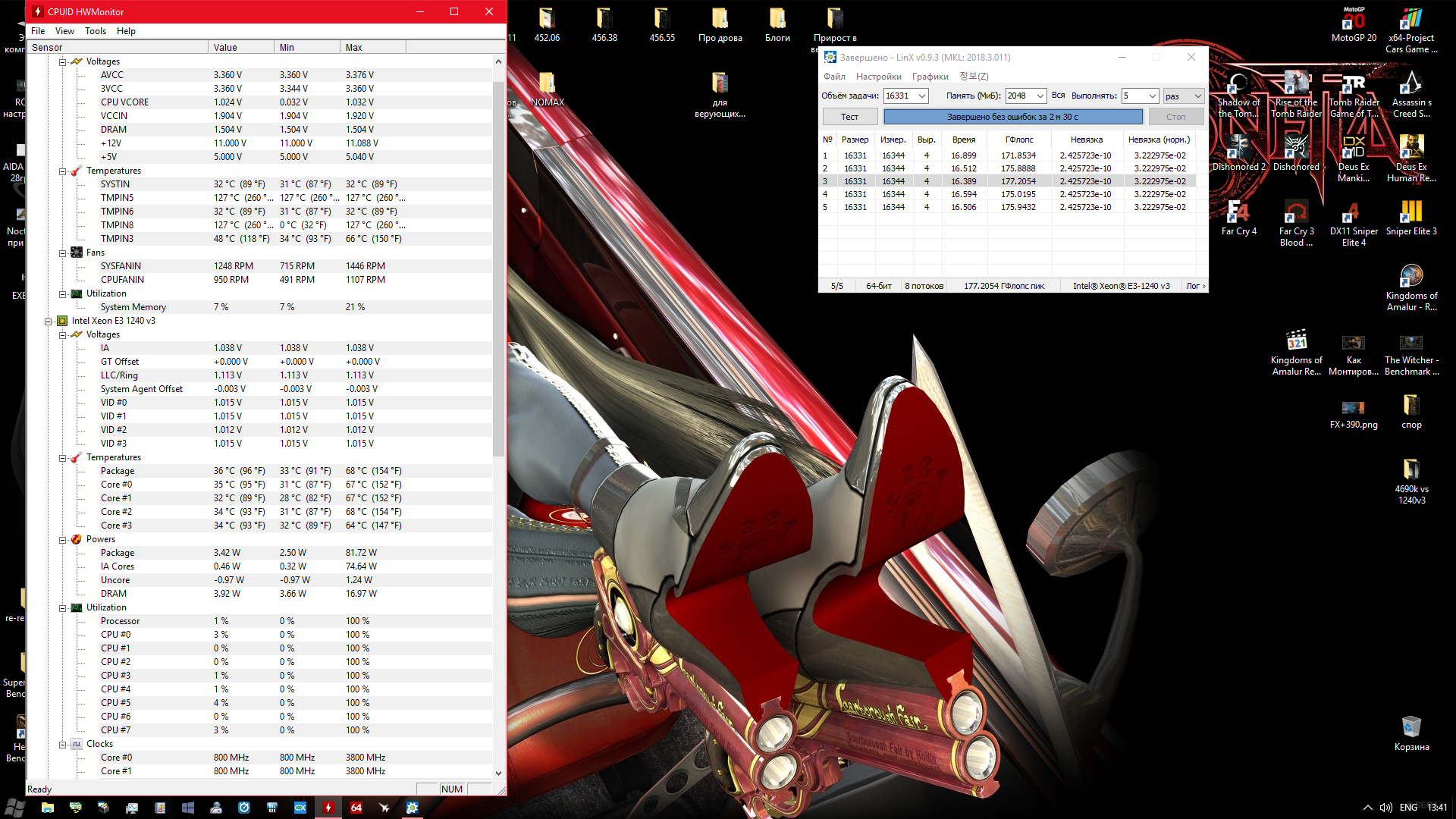Click the Тест button in LinX
Screen dimensions: 1456x819
click(849, 117)
